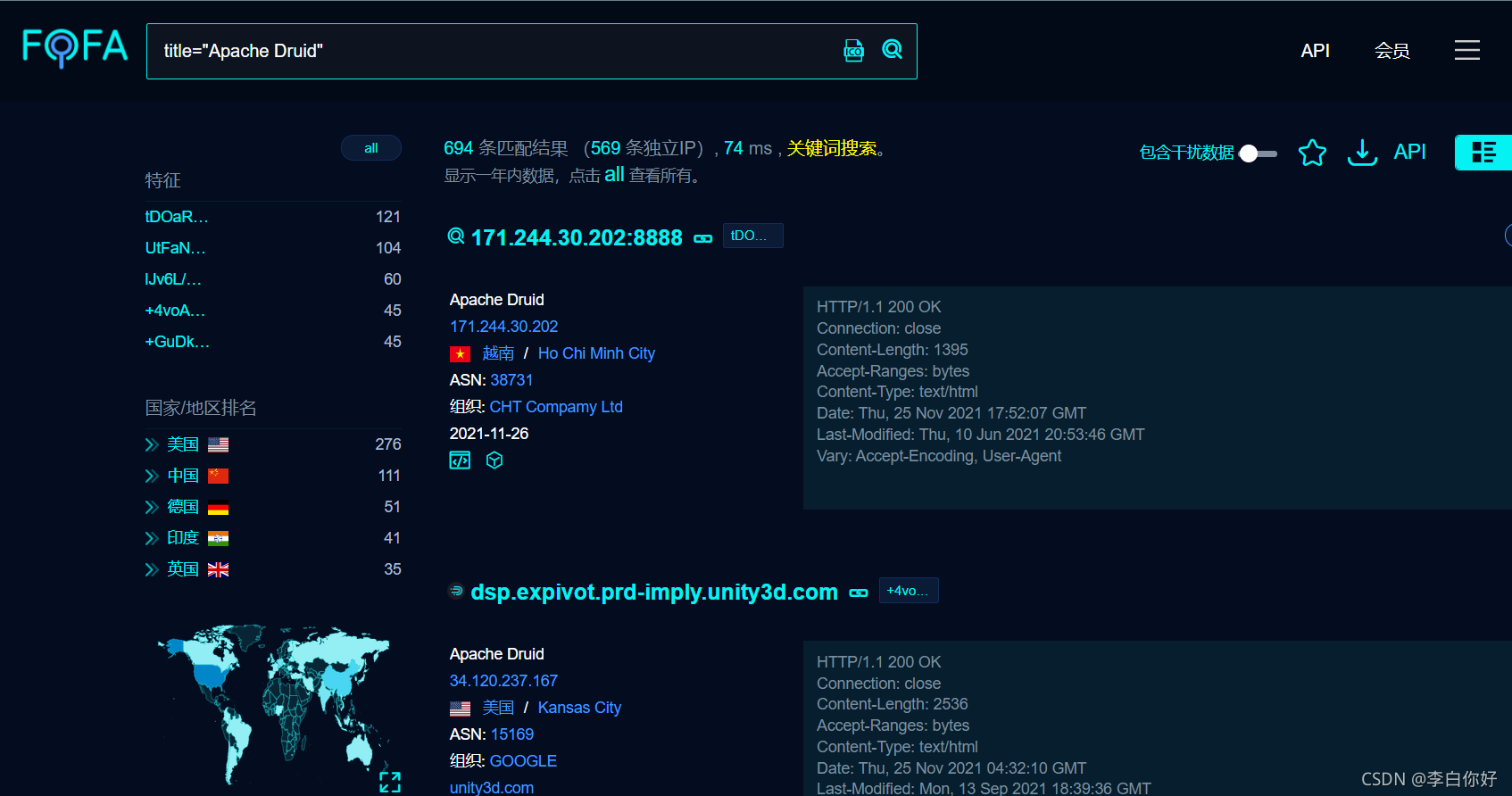1512x796 pixels.
Task: Click search icon before 171.244.30.202:8888
Action: tap(456, 236)
